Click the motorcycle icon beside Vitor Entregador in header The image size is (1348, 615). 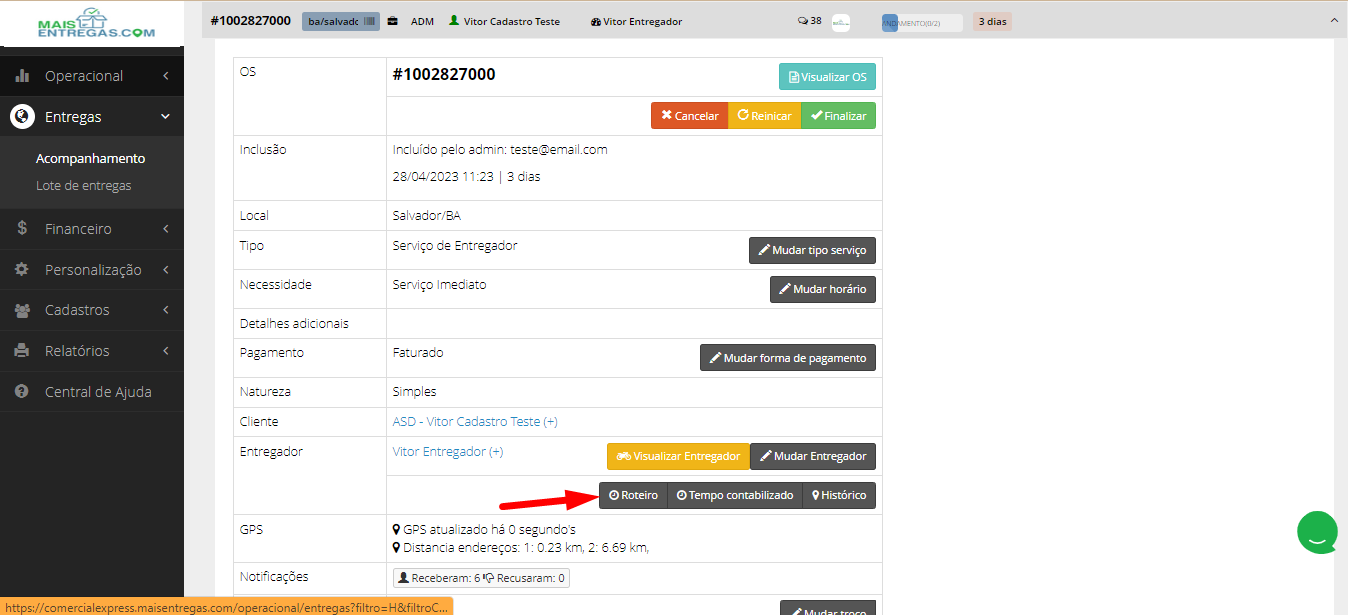click(596, 21)
